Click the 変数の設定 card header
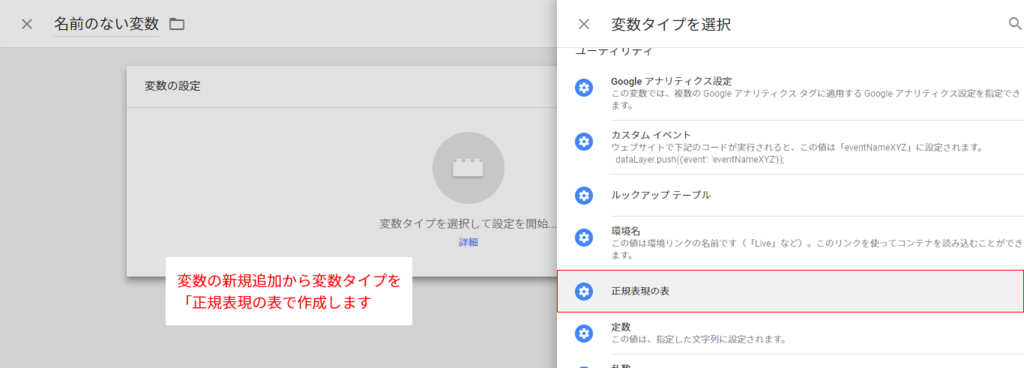1024x368 pixels. click(342, 86)
